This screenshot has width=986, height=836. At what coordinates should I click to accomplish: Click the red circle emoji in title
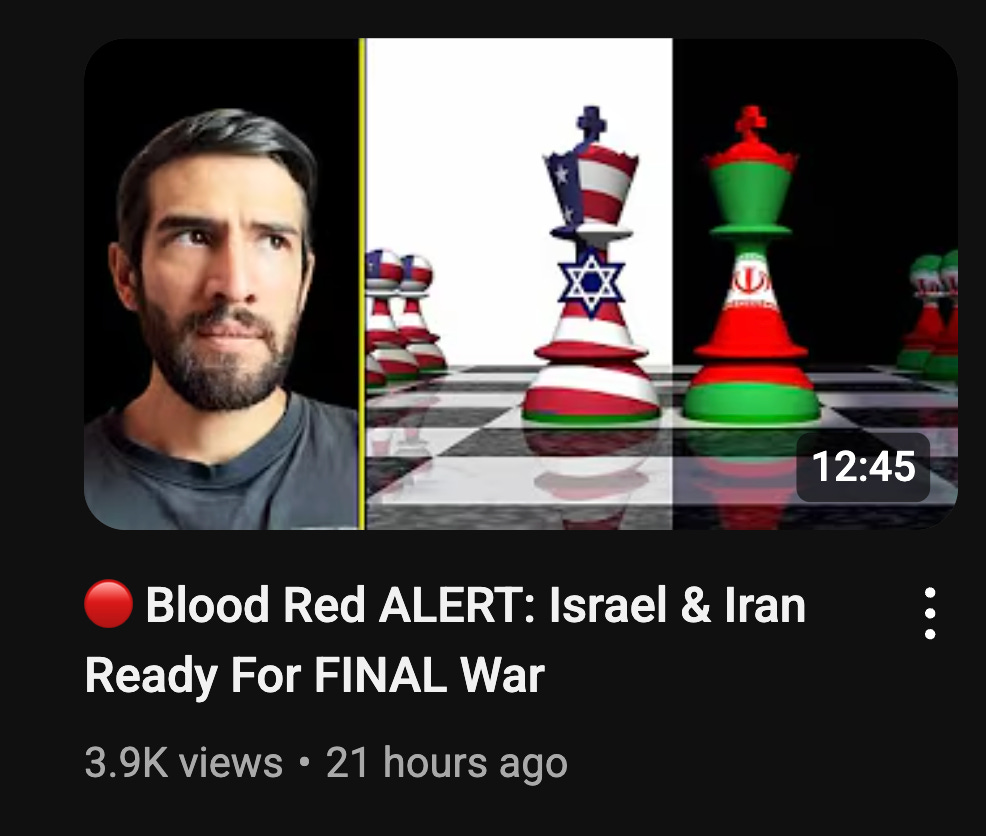108,604
